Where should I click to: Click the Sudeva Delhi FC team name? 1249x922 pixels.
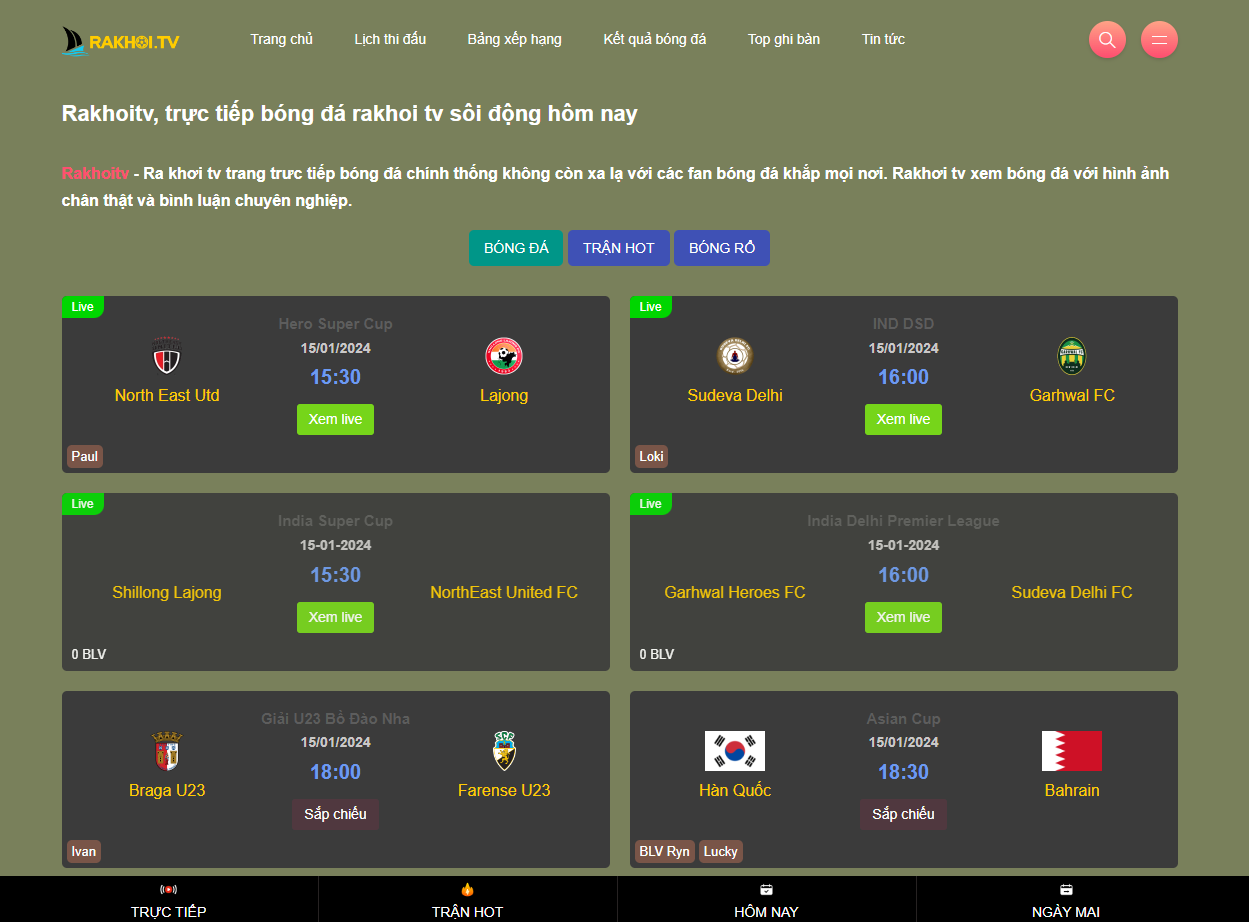pyautogui.click(x=1072, y=592)
